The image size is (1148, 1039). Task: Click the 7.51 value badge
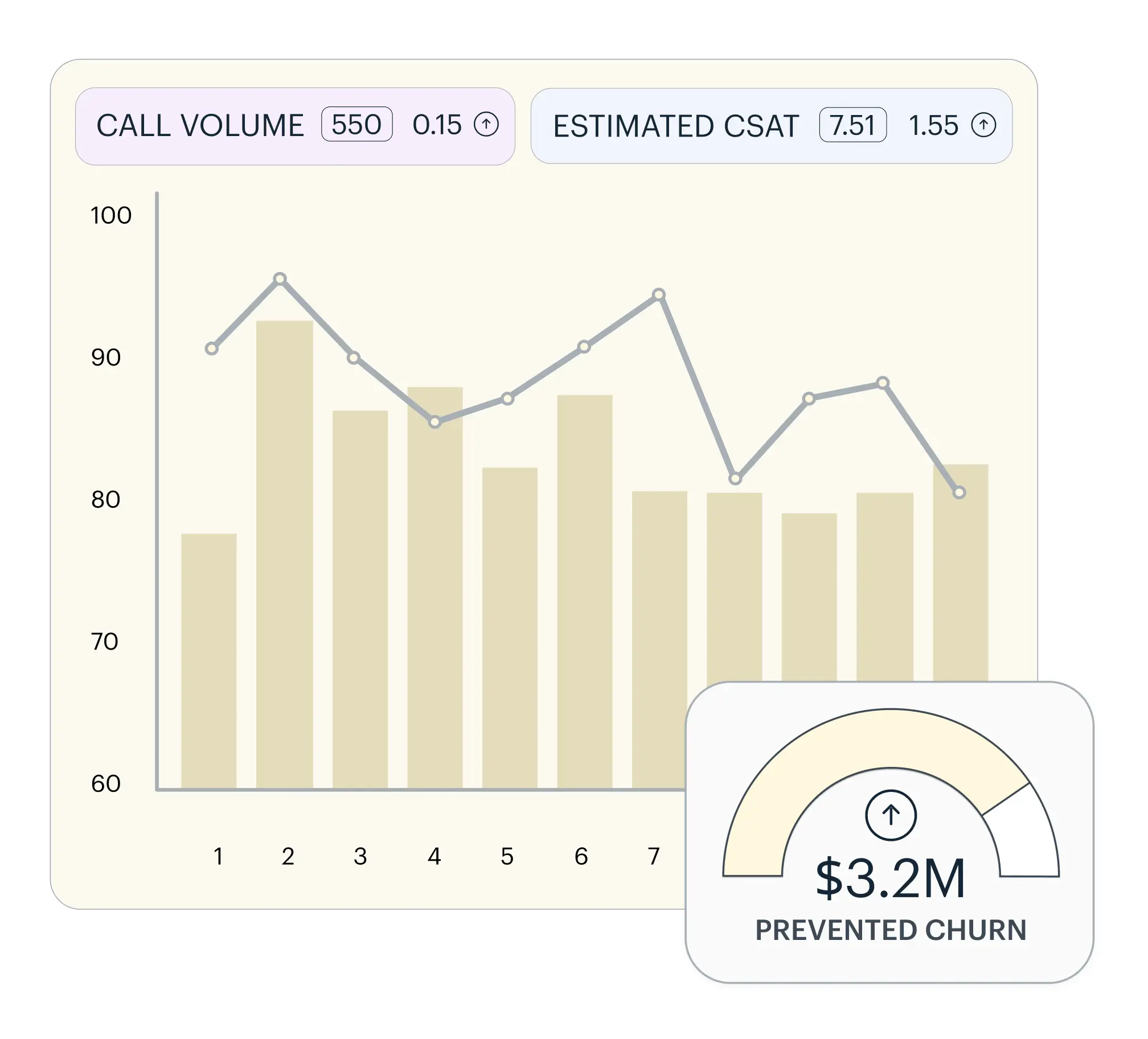[852, 125]
